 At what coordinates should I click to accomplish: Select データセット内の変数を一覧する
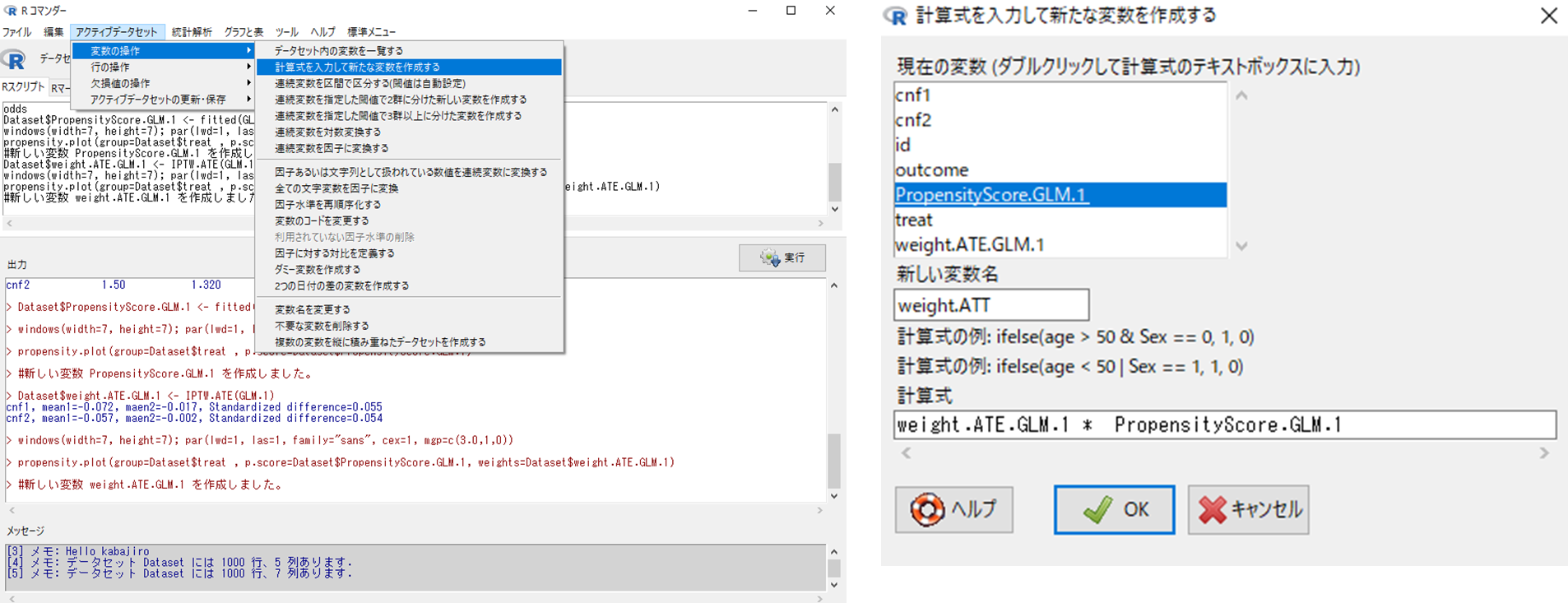[x=409, y=51]
